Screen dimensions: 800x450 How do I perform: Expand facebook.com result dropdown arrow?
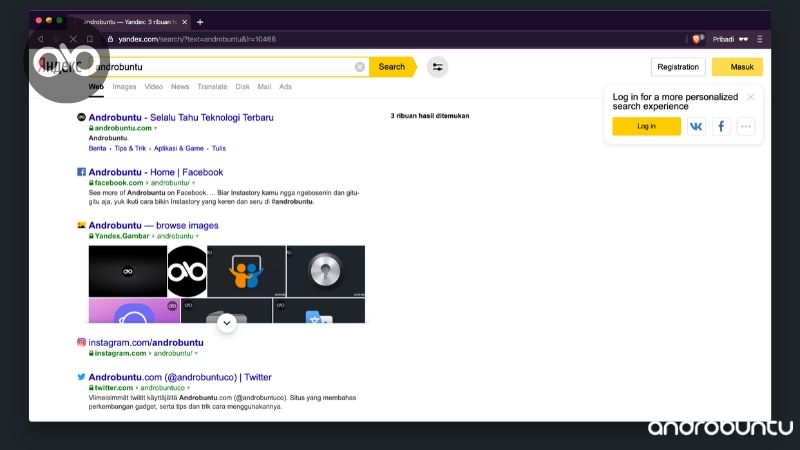click(193, 183)
